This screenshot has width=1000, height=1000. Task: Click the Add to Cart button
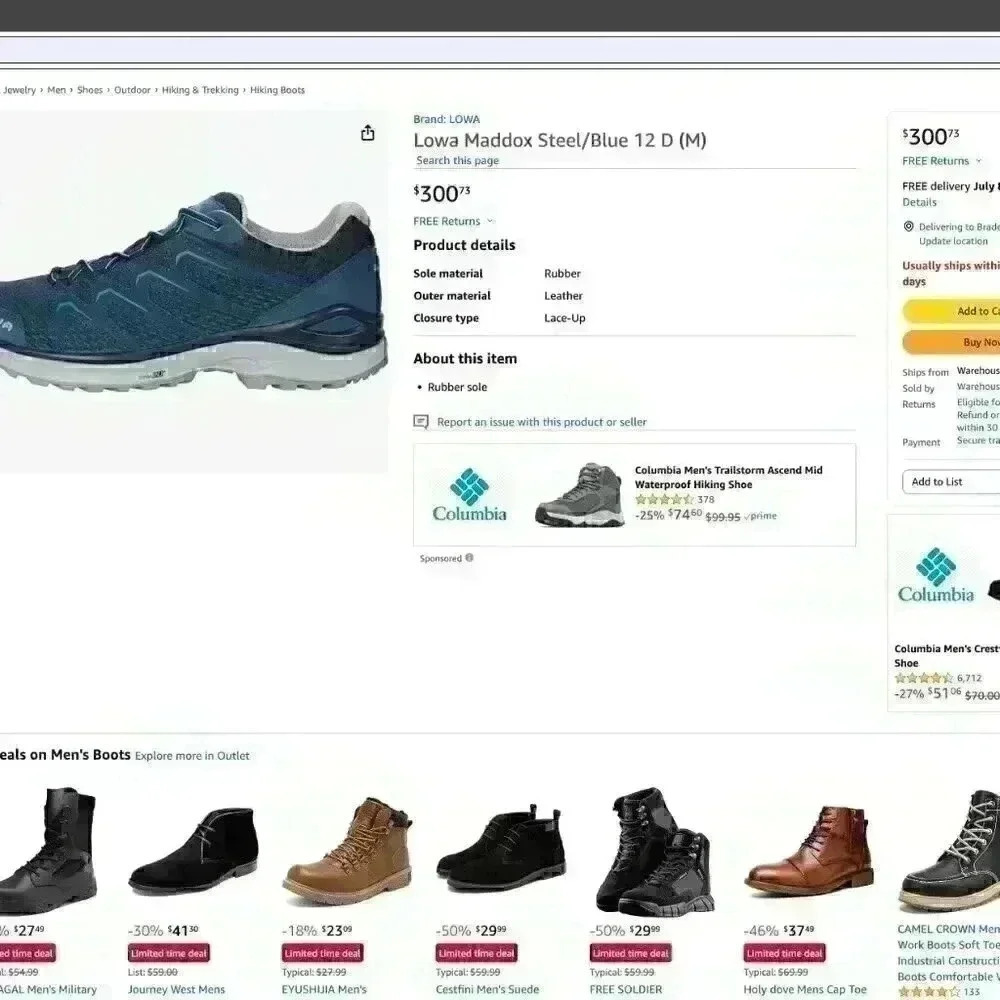click(x=951, y=311)
